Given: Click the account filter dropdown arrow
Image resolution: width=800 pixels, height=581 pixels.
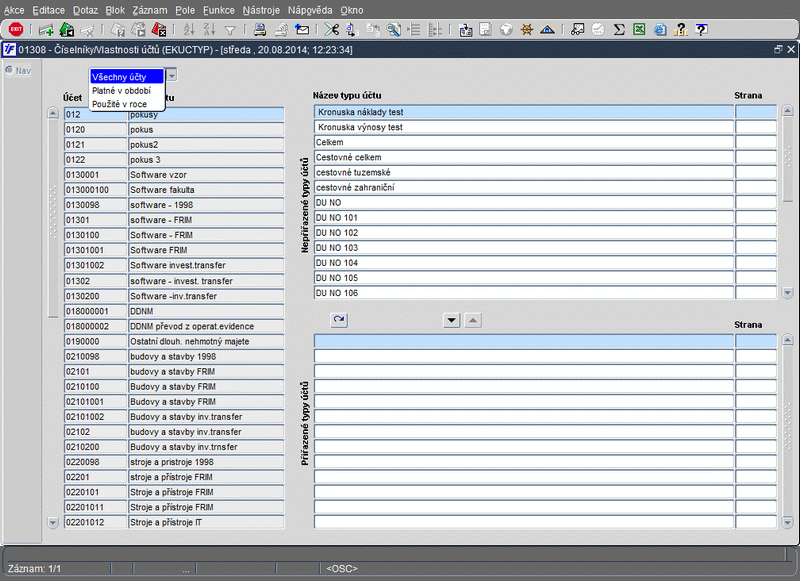Looking at the screenshot, I should pyautogui.click(x=172, y=75).
